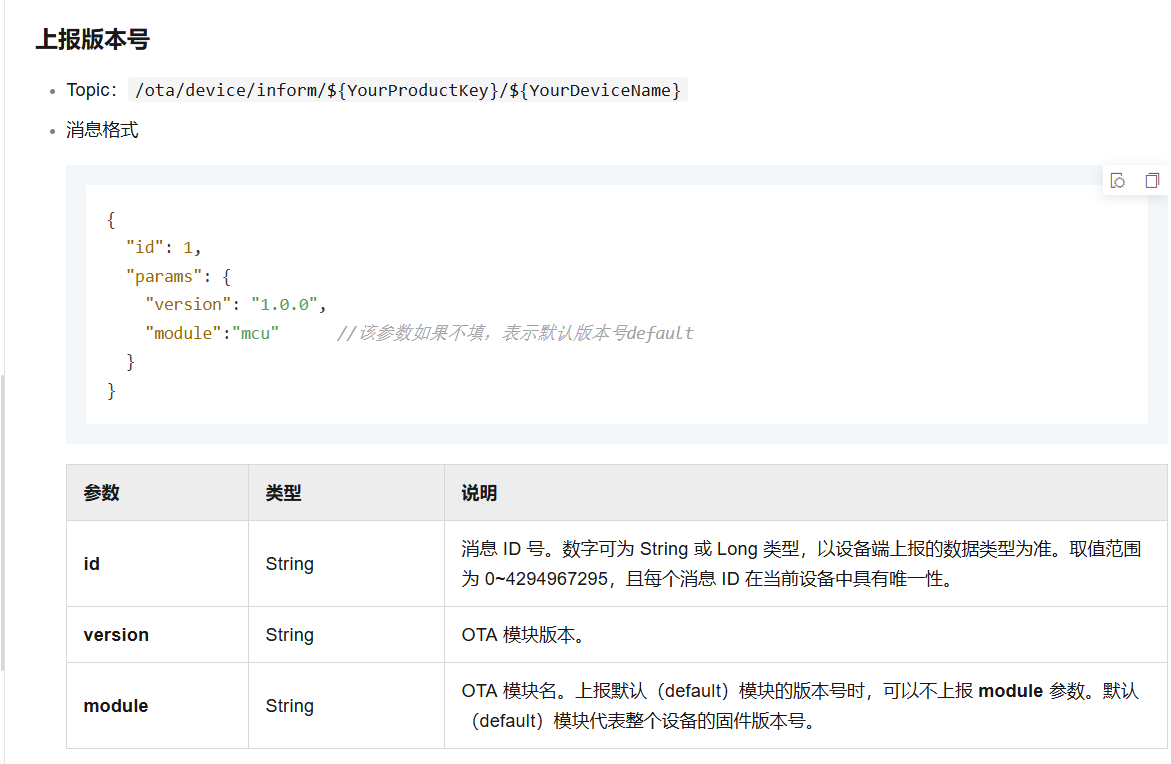
Task: Click the "module" parameter cell
Action: (158, 706)
